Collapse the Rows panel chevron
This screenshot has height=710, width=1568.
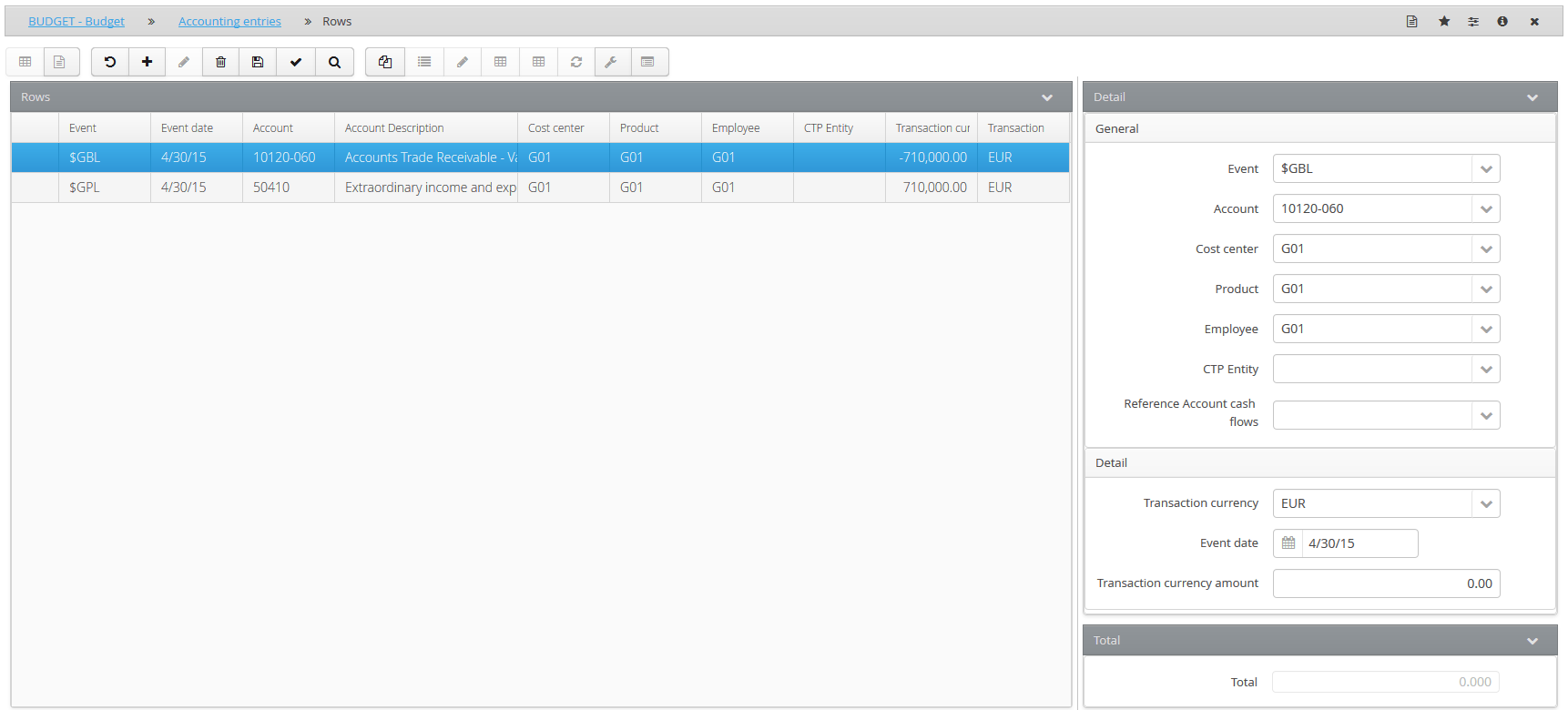(1047, 97)
